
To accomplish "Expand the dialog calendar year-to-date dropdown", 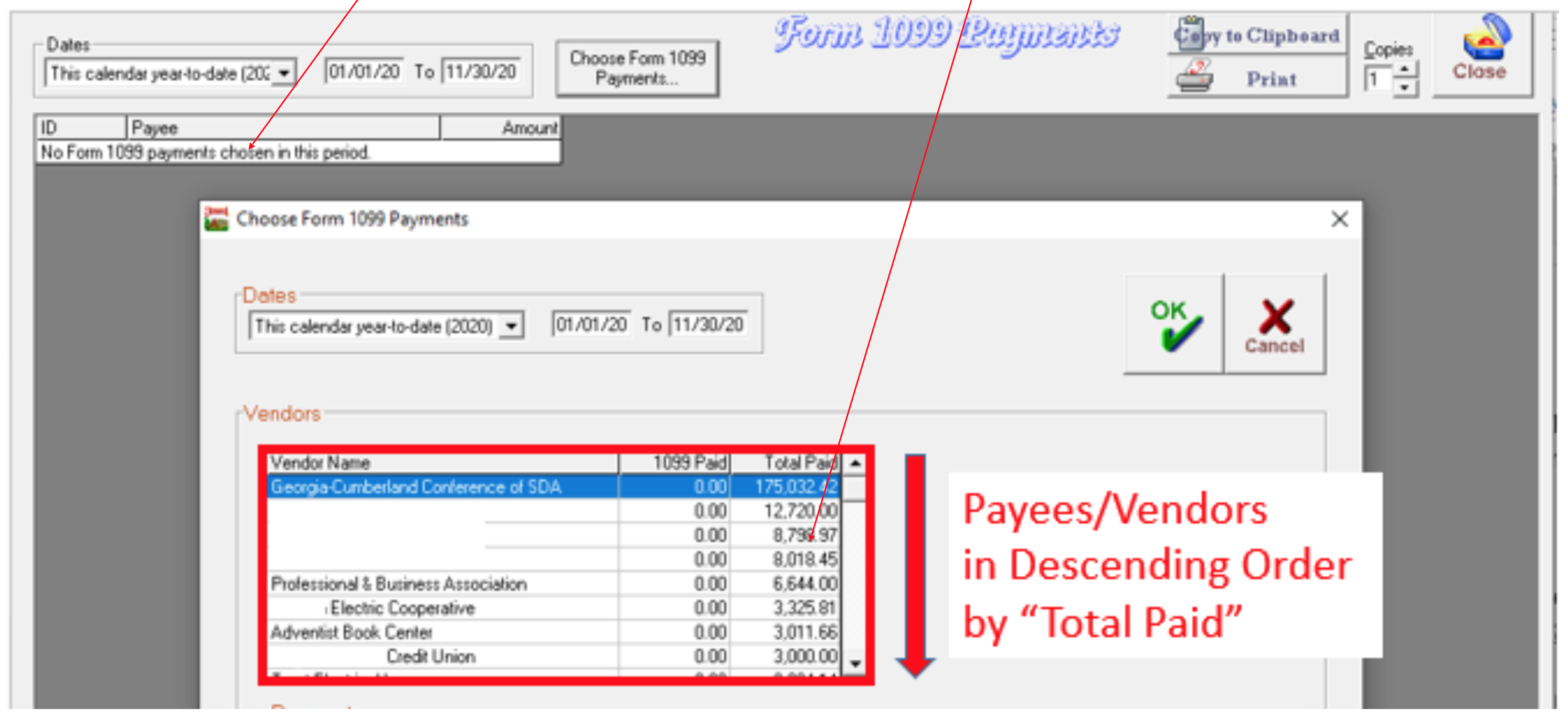I will [512, 326].
